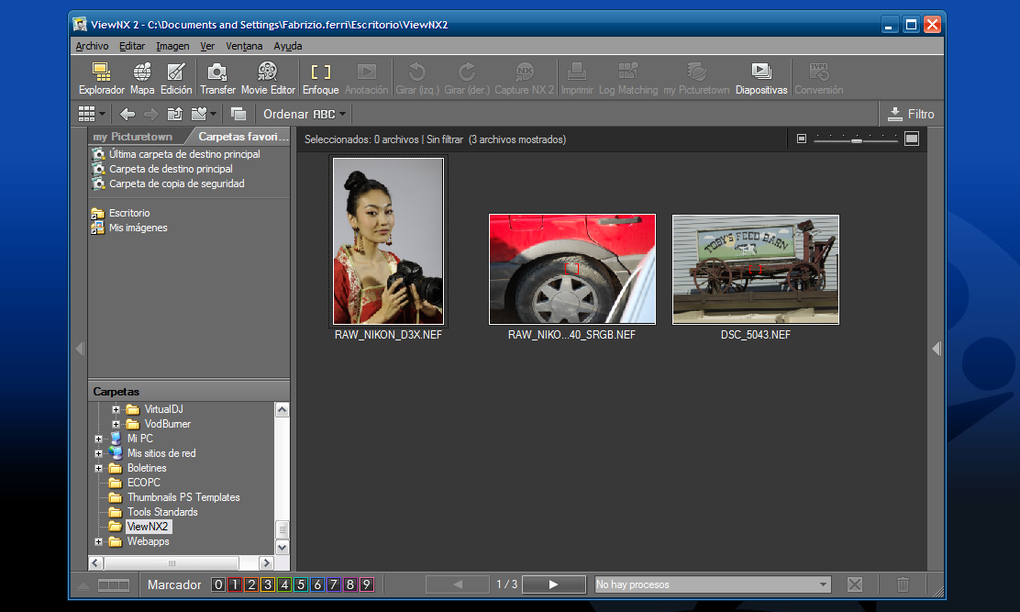Rotate image right with Girar (der.)
1020x612 pixels.
pyautogui.click(x=466, y=78)
